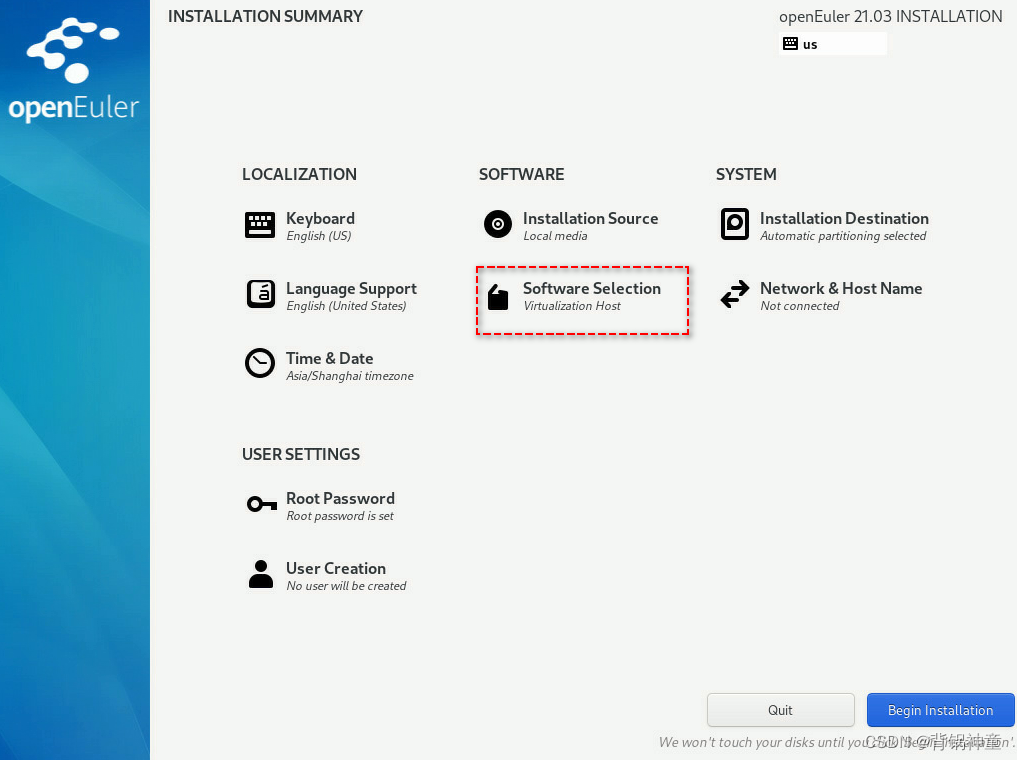1017x760 pixels.
Task: Open Installation Destination label
Action: coord(844,219)
